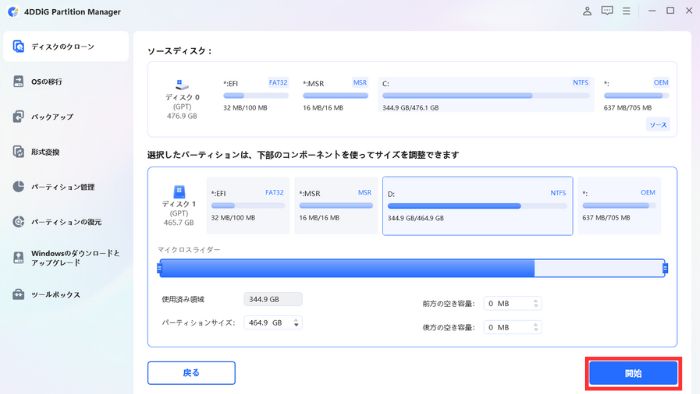Select target OEM partition on Disk 1

[619, 206]
